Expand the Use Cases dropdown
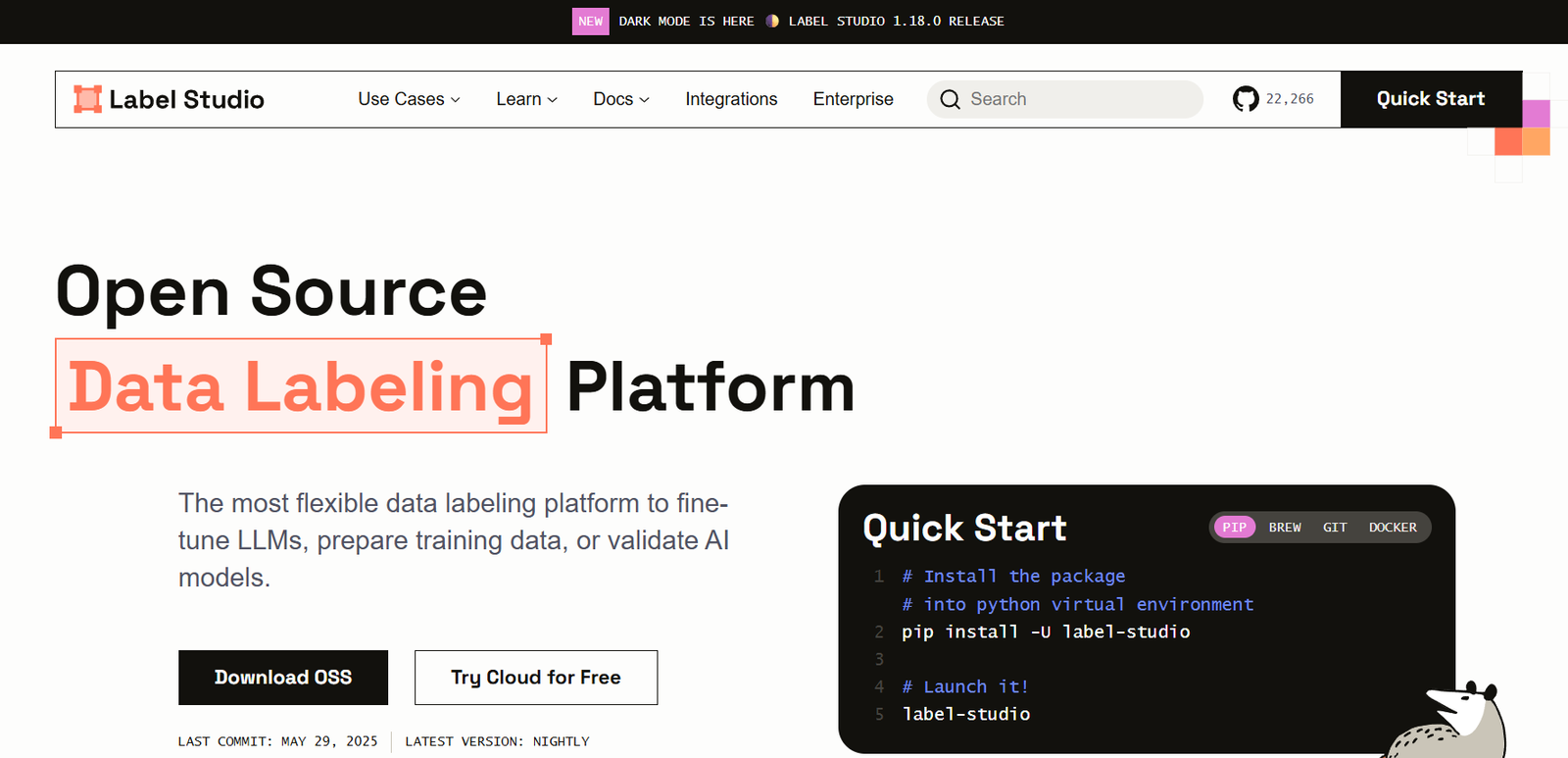1568x758 pixels. pos(409,99)
